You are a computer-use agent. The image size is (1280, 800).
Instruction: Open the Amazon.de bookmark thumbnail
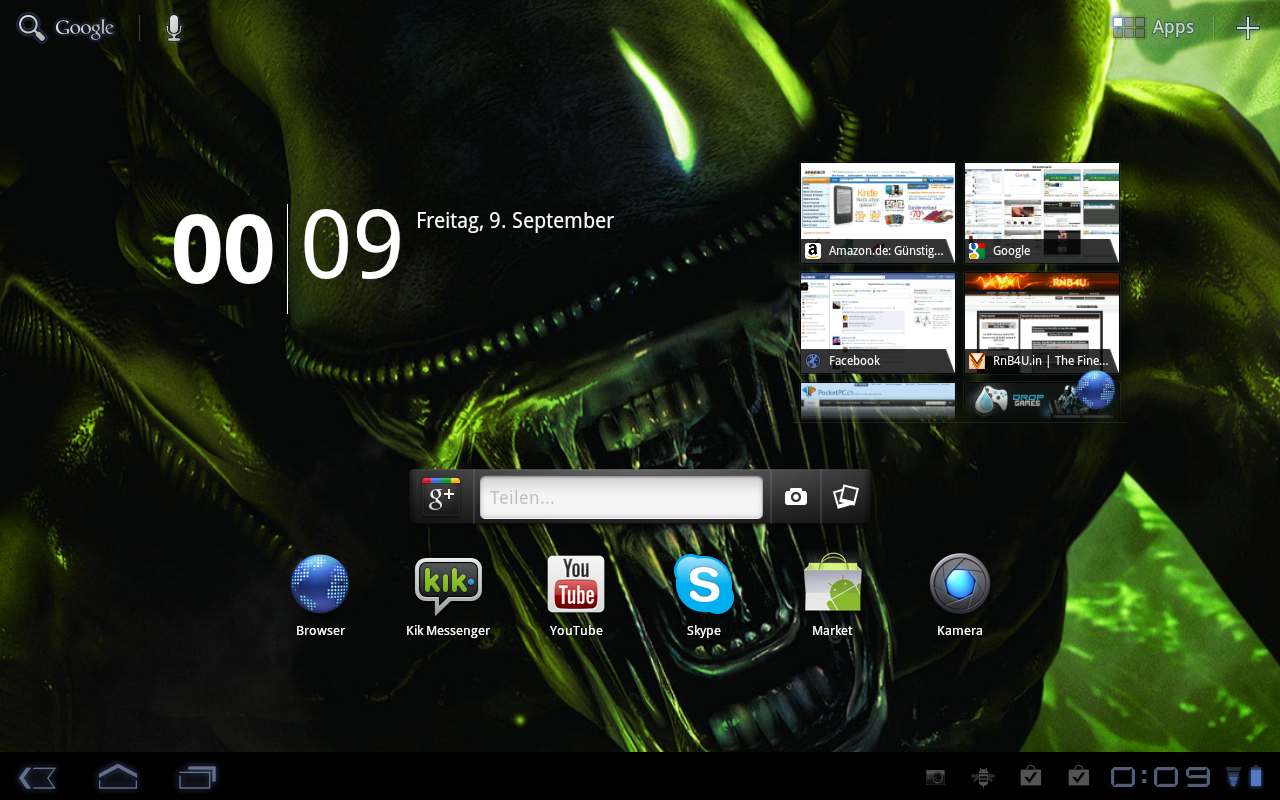[878, 213]
